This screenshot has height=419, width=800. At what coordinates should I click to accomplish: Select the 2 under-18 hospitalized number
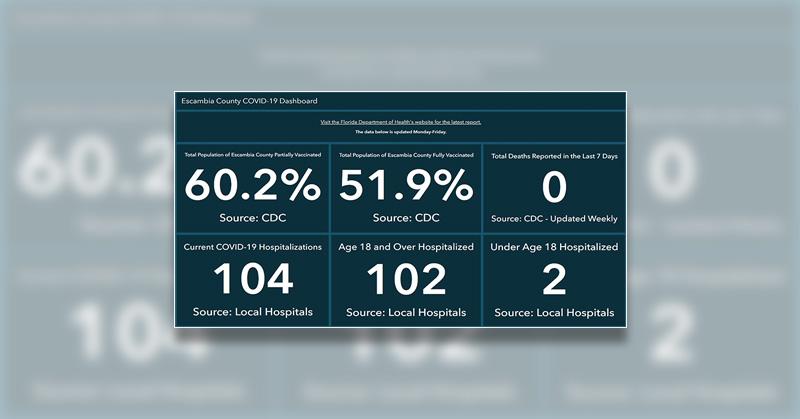554,279
